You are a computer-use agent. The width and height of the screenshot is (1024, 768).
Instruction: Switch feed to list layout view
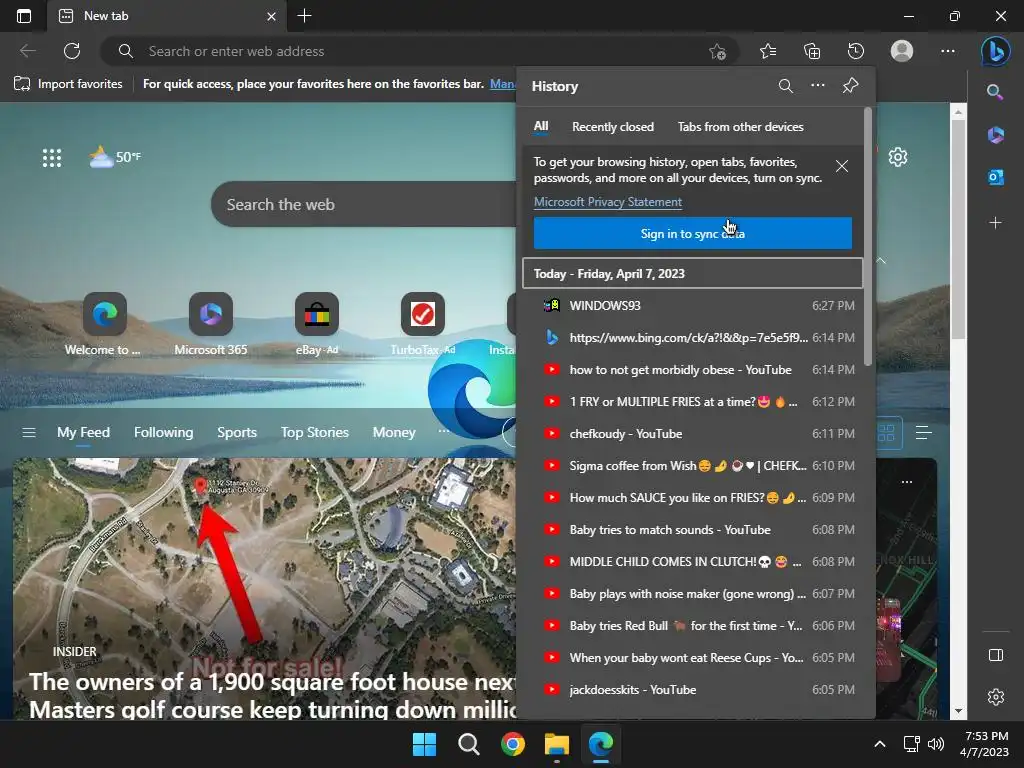923,432
